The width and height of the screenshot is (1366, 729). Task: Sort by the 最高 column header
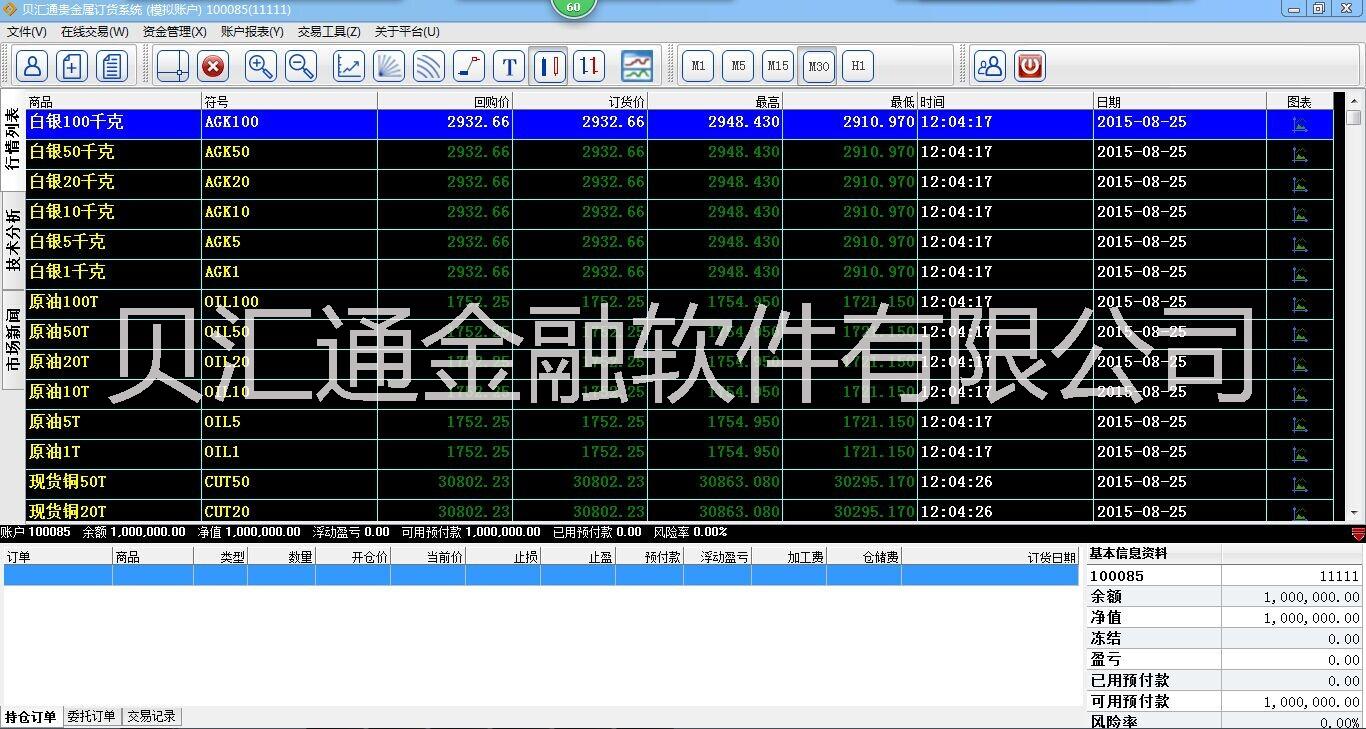tap(714, 101)
